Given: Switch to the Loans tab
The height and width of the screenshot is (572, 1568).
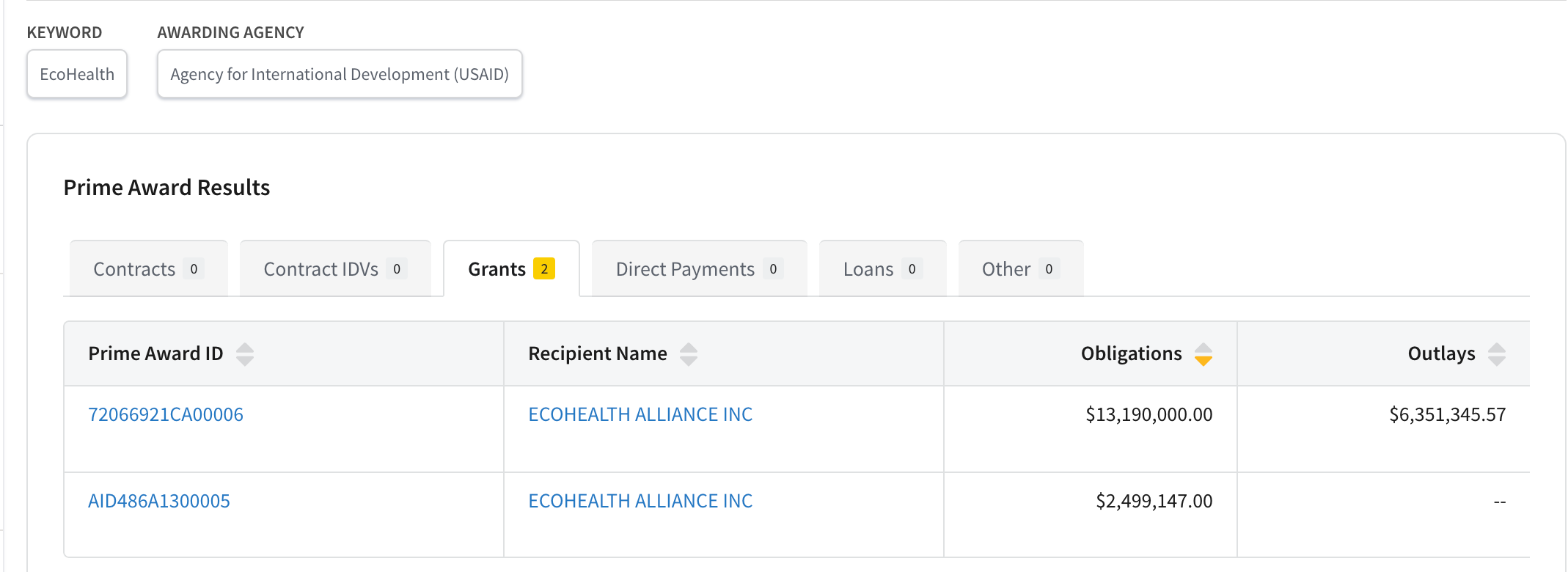Looking at the screenshot, I should coord(882,268).
